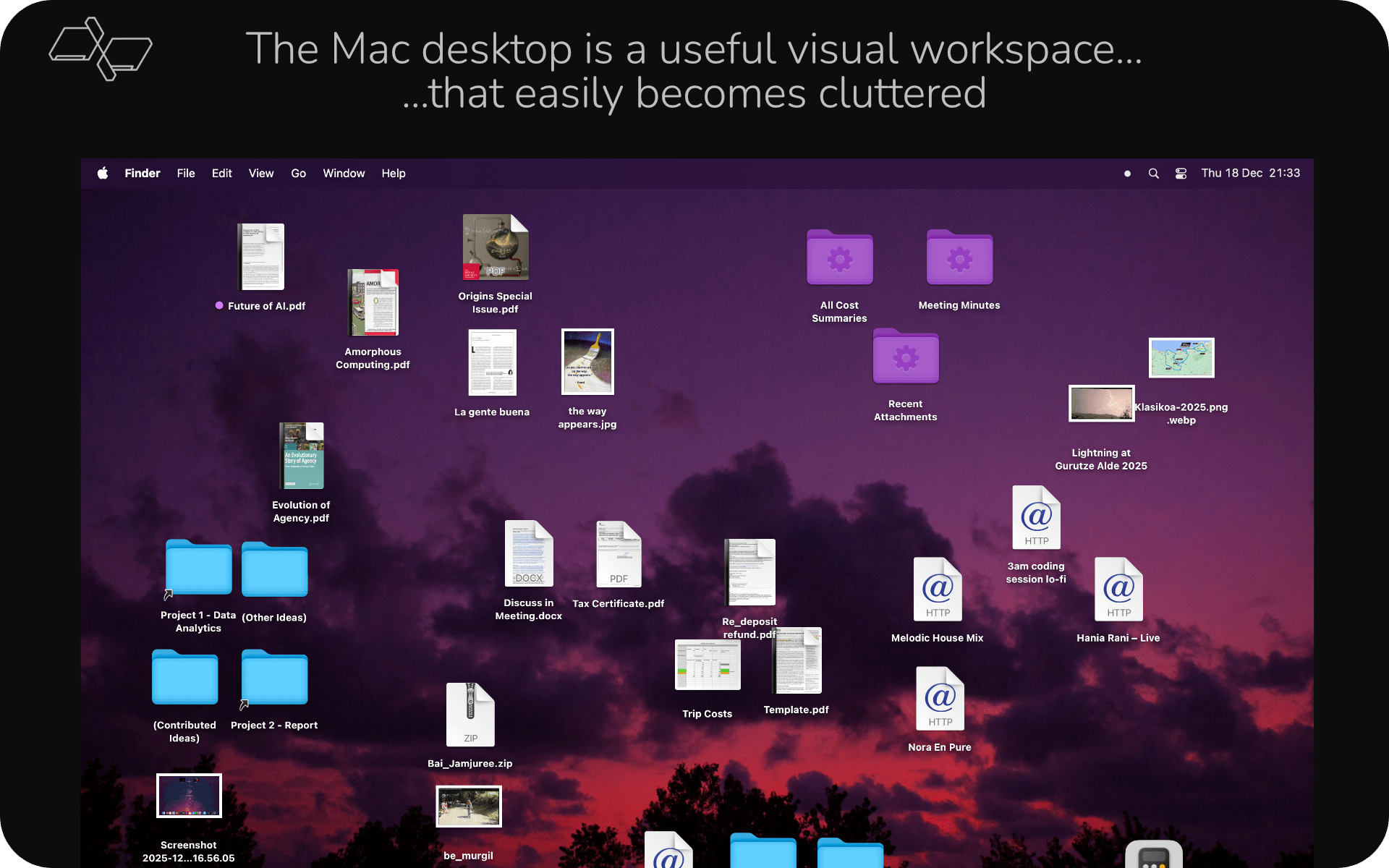Click the date and time in menu bar
Viewport: 1389px width, 868px height.
click(1250, 174)
